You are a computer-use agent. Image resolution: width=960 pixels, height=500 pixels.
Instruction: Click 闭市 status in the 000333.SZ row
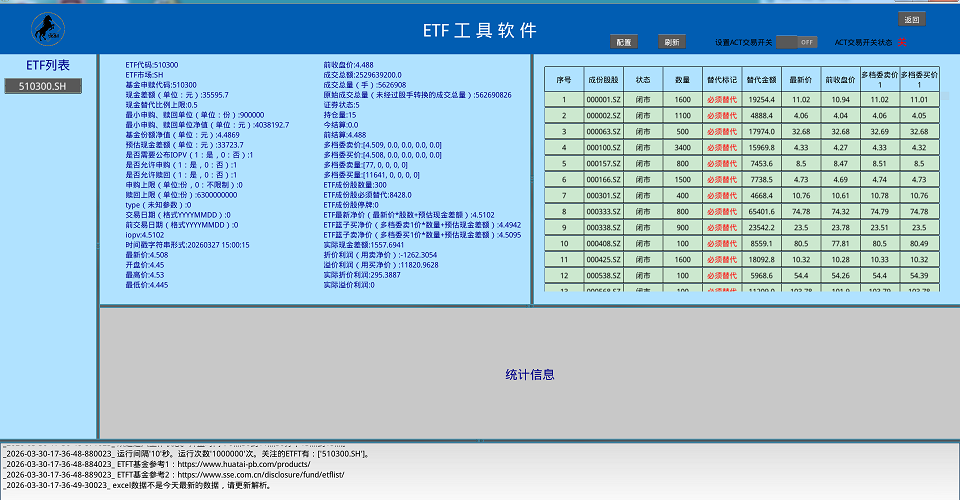(643, 212)
